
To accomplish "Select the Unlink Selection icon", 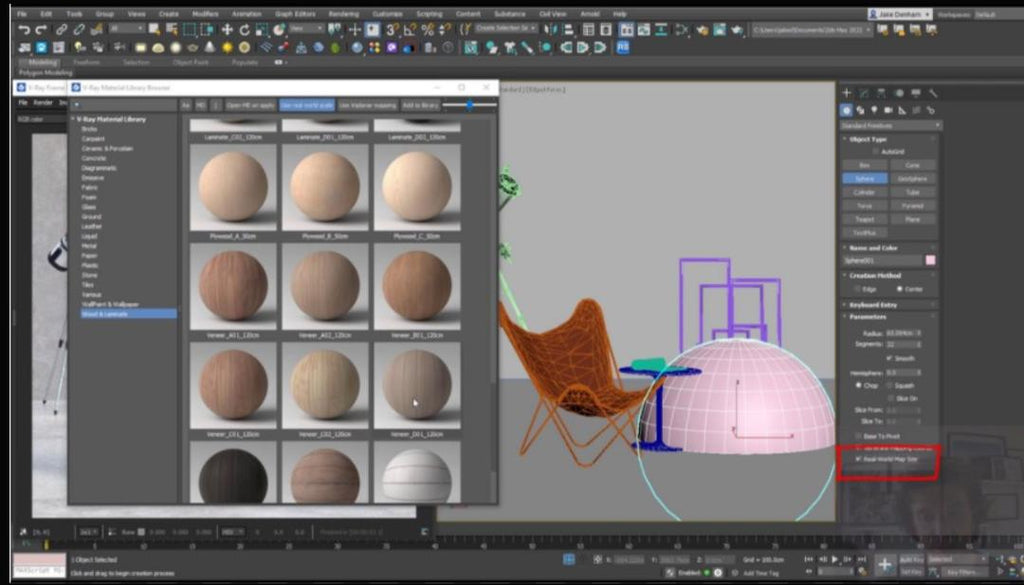I will (x=78, y=29).
